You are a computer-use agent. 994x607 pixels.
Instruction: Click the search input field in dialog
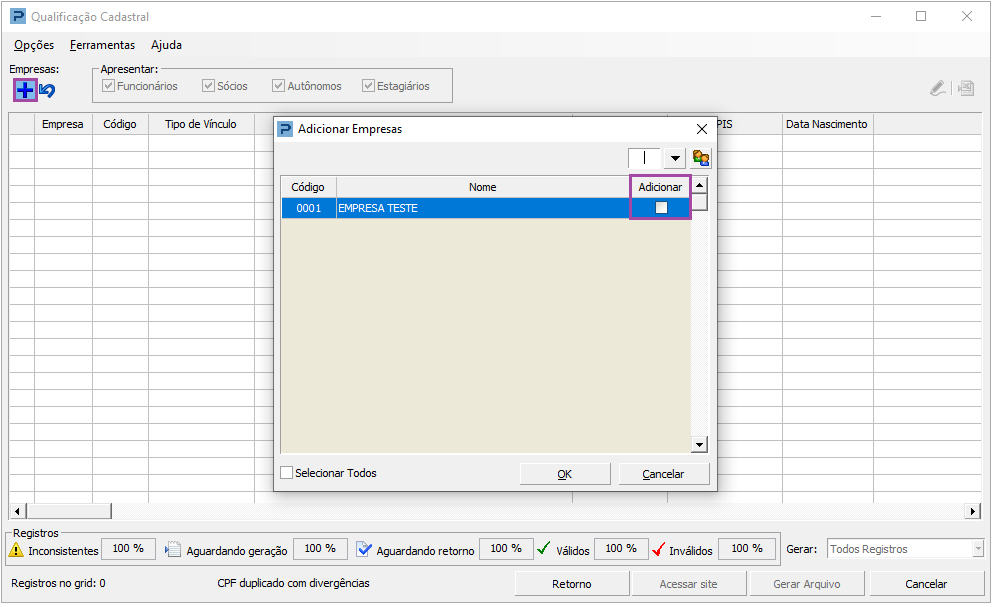coord(645,158)
